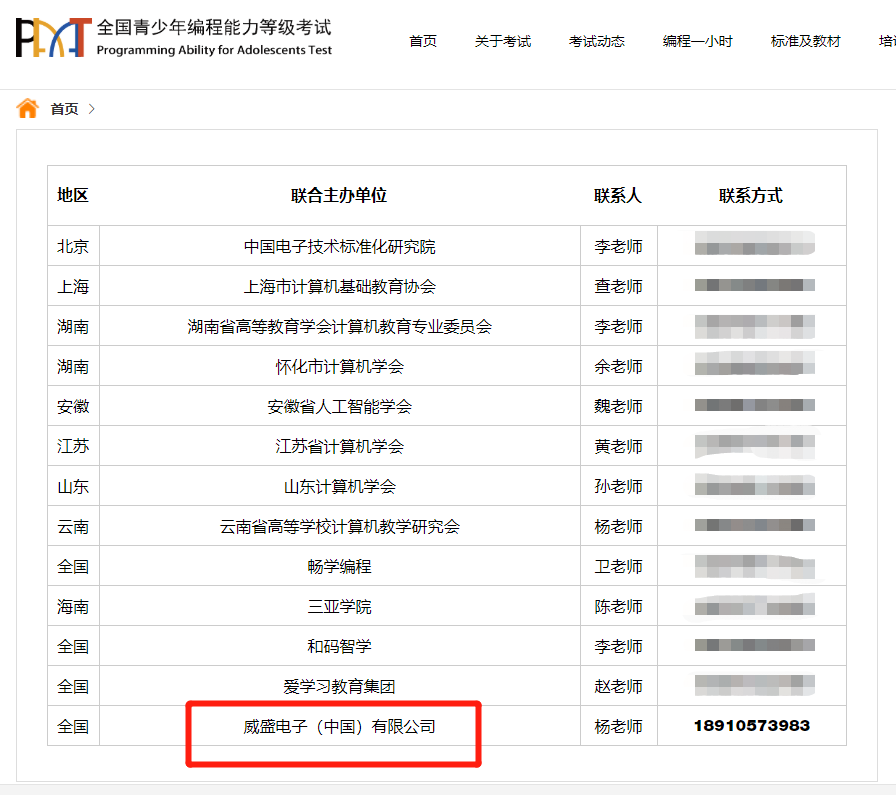Select 编程一小时 in the navigation bar

click(697, 41)
